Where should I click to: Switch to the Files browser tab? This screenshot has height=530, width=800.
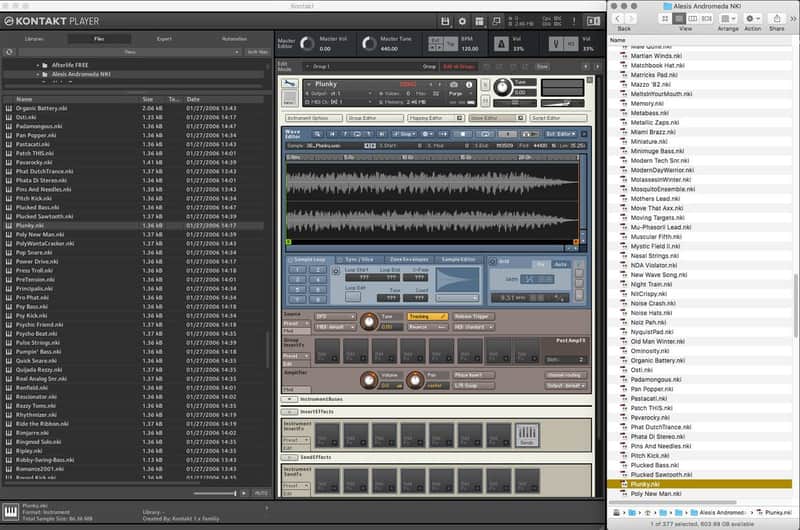coord(99,39)
